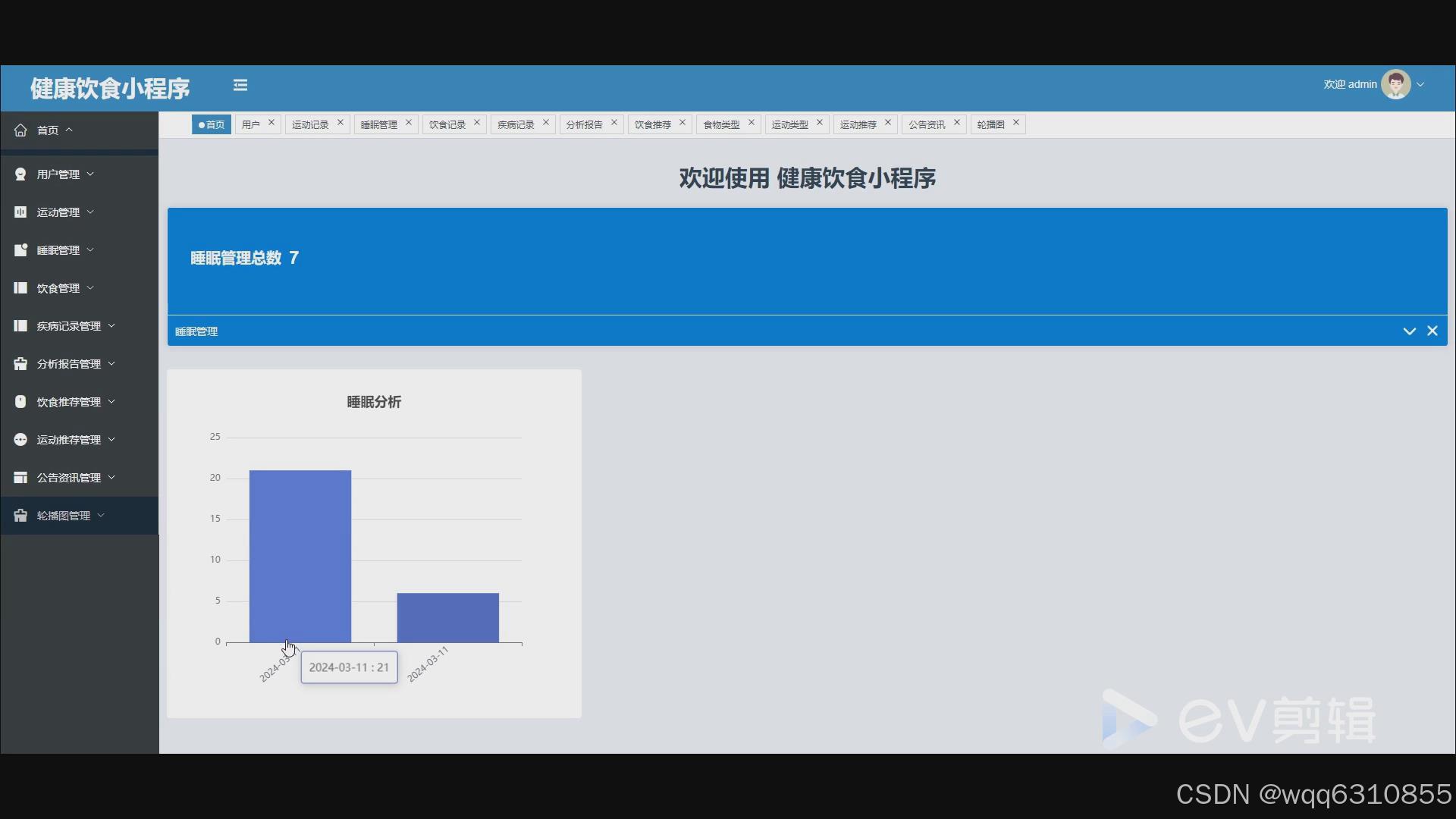Click the 公告资讯管理 sidebar icon
Image resolution: width=1456 pixels, height=819 pixels.
coord(20,478)
